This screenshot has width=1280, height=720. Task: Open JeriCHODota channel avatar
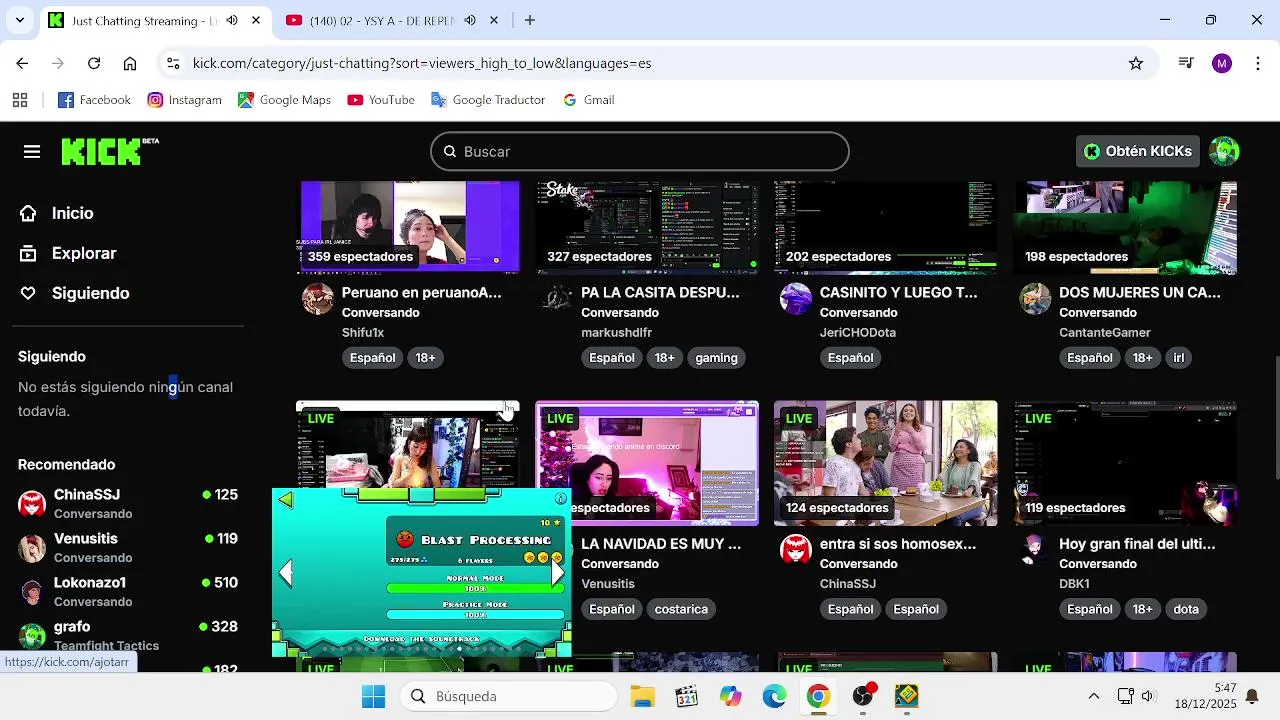[796, 299]
